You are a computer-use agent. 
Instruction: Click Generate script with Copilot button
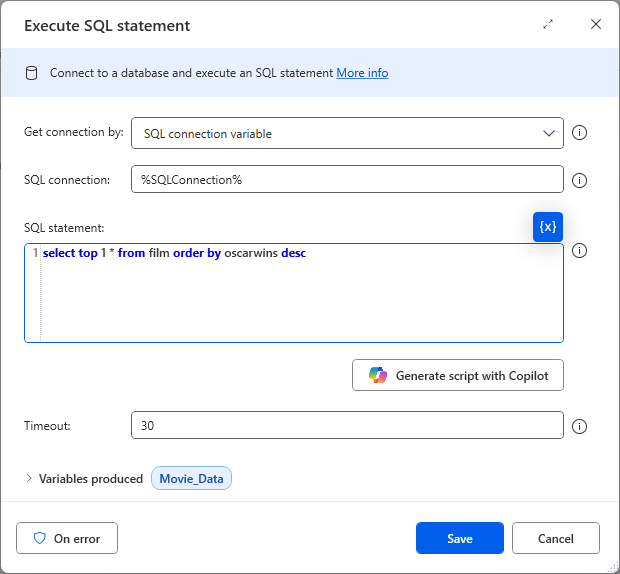[x=458, y=375]
